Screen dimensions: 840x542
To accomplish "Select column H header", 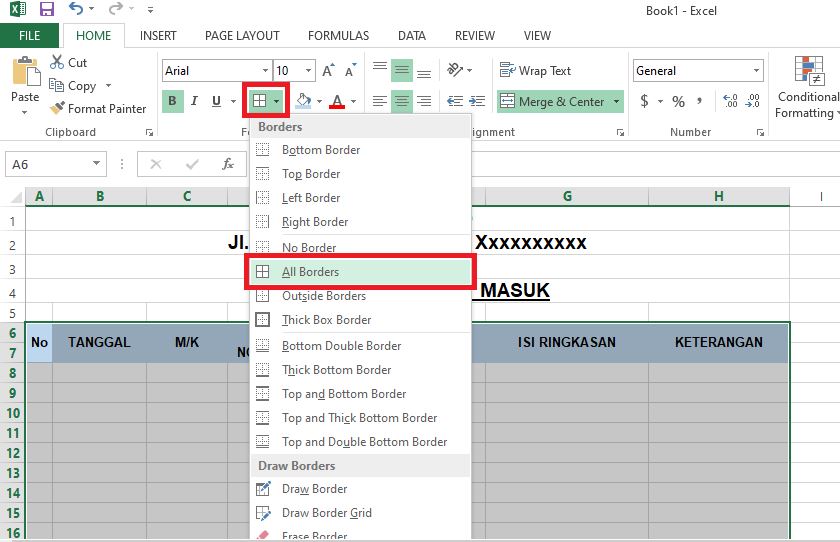I will click(718, 196).
